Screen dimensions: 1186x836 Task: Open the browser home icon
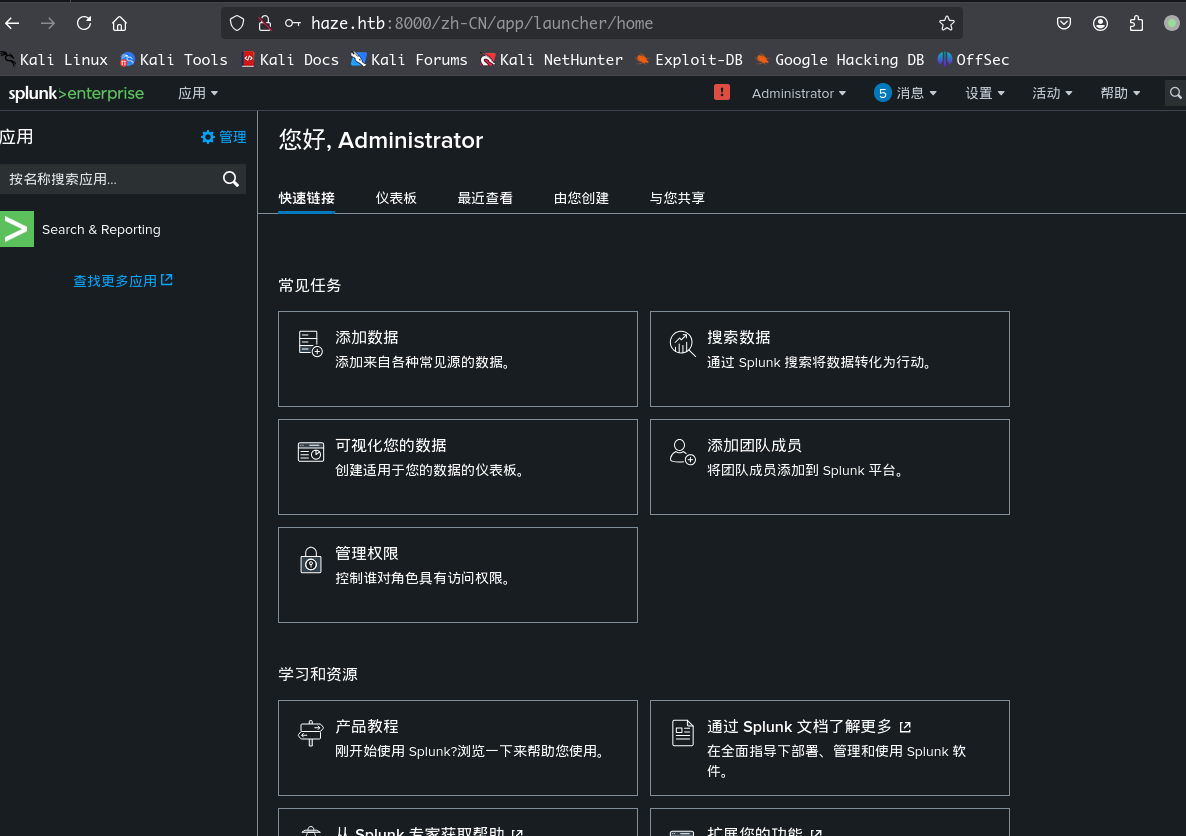(120, 23)
